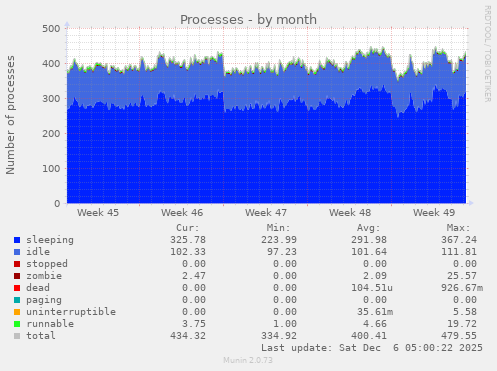The height and width of the screenshot is (371, 497).
Task: Click runnable maximum value 19.72
Action: pyautogui.click(x=462, y=324)
